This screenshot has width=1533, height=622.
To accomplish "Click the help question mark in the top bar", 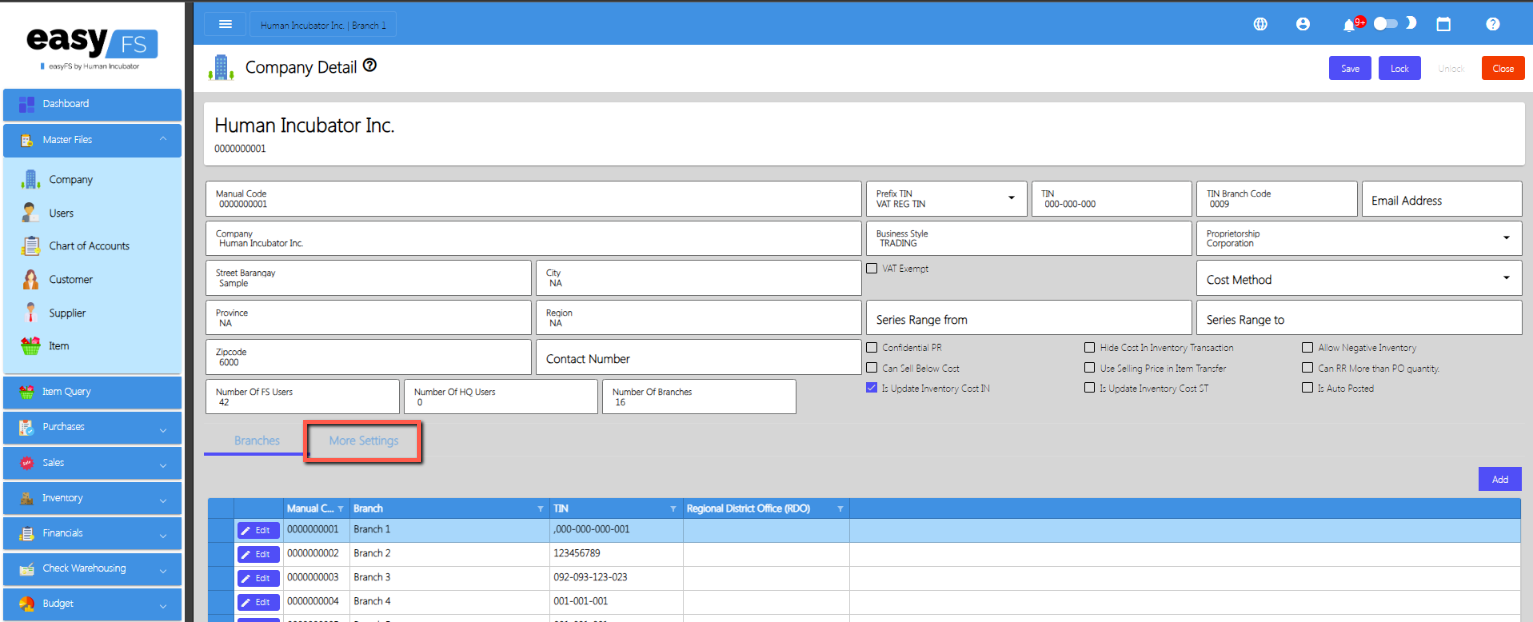I will coord(1493,24).
